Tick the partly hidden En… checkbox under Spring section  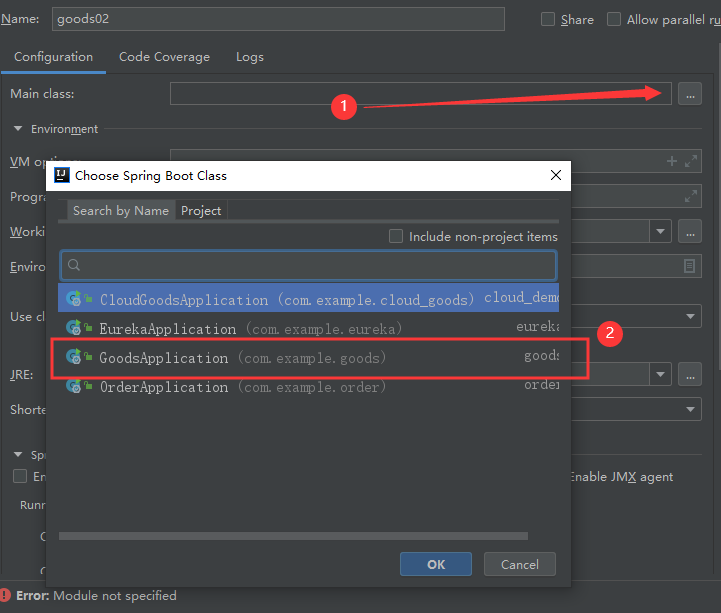coord(20,476)
